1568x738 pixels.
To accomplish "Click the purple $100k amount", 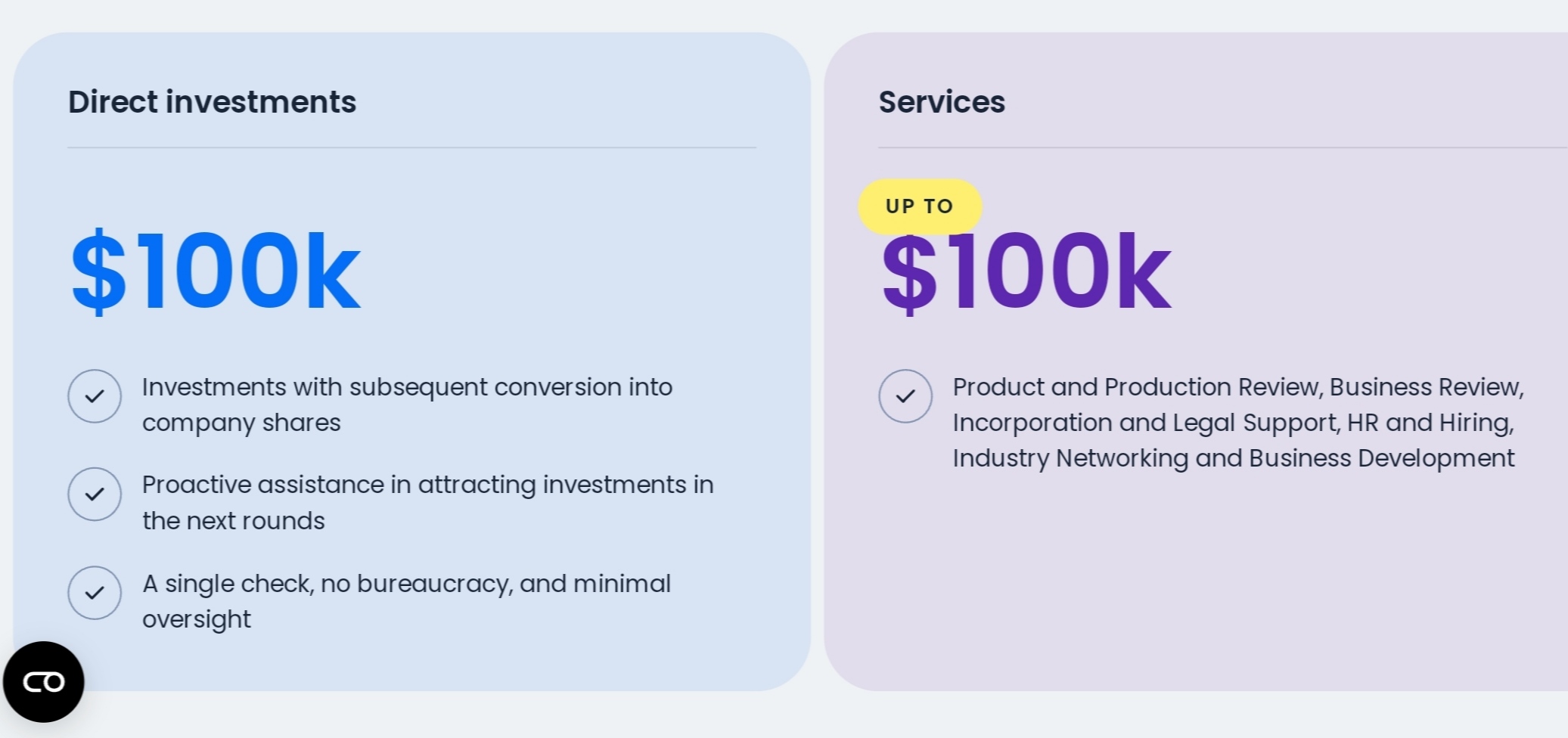I will click(1026, 272).
